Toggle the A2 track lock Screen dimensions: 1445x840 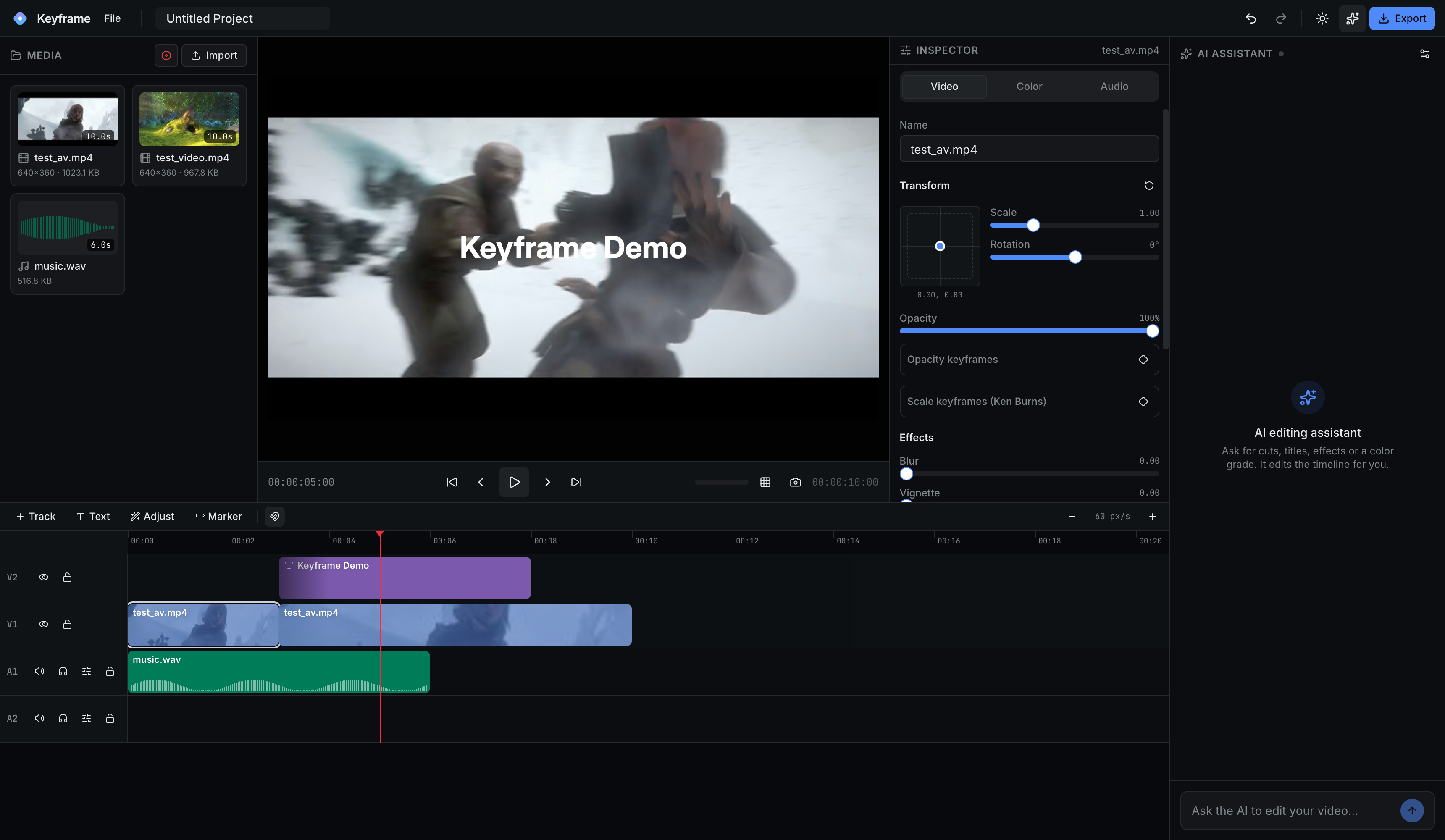pyautogui.click(x=110, y=719)
